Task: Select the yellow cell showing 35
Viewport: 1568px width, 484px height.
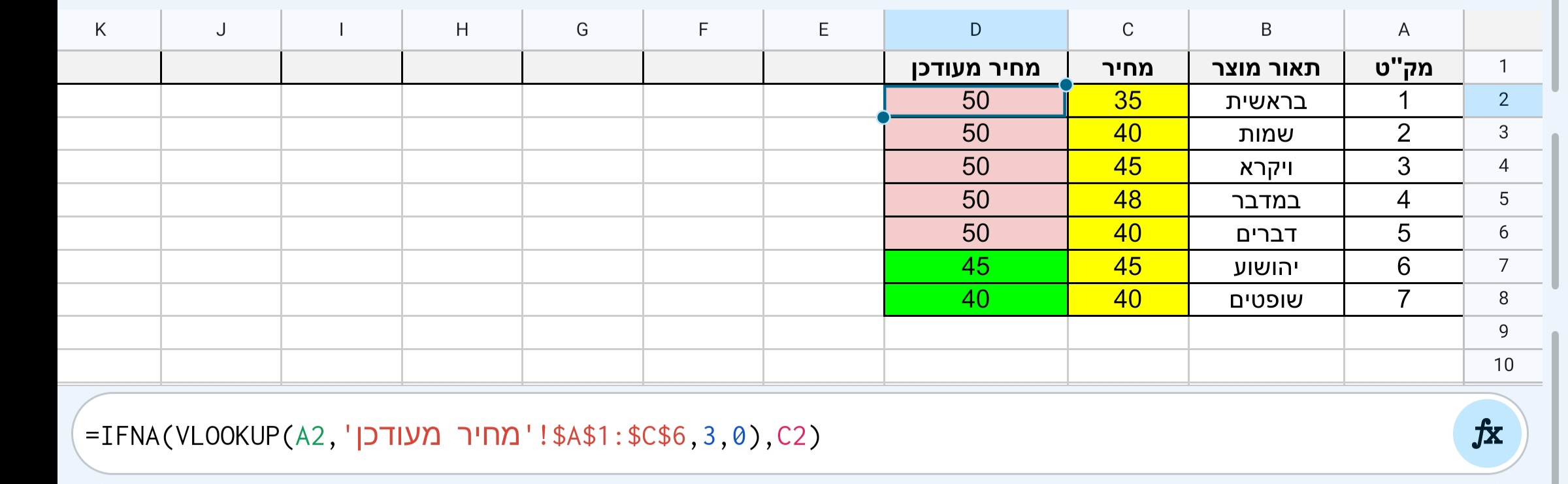Action: [1128, 101]
